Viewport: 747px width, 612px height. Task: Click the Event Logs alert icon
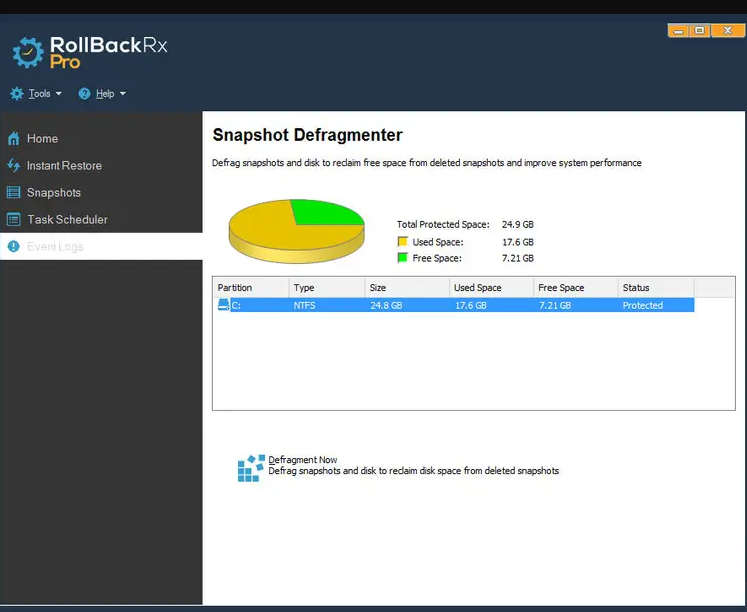pos(13,246)
